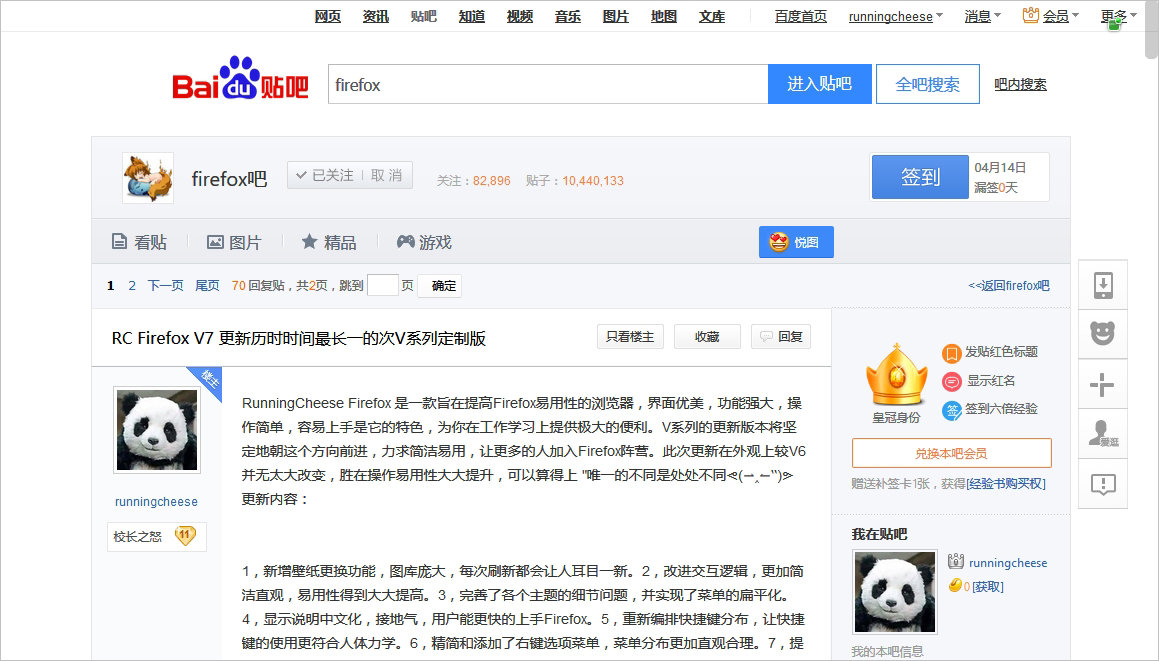Click the firefox吧 bar name
The image size is (1159, 661).
pos(229,178)
